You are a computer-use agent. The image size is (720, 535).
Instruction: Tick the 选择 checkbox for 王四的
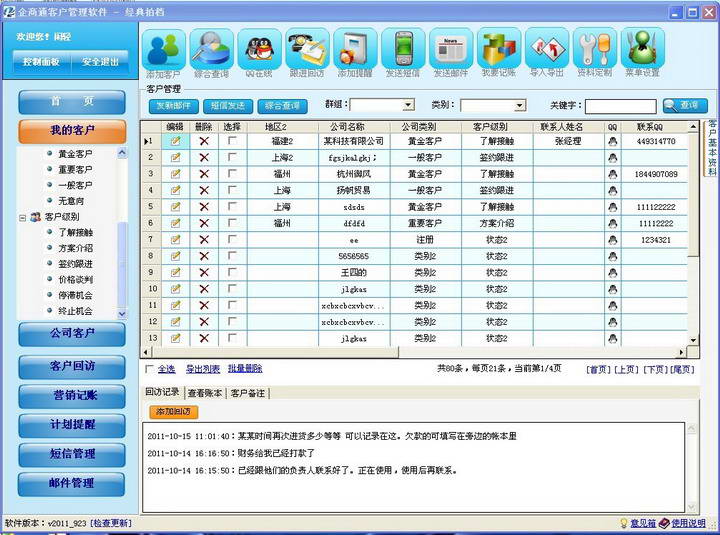coord(232,272)
